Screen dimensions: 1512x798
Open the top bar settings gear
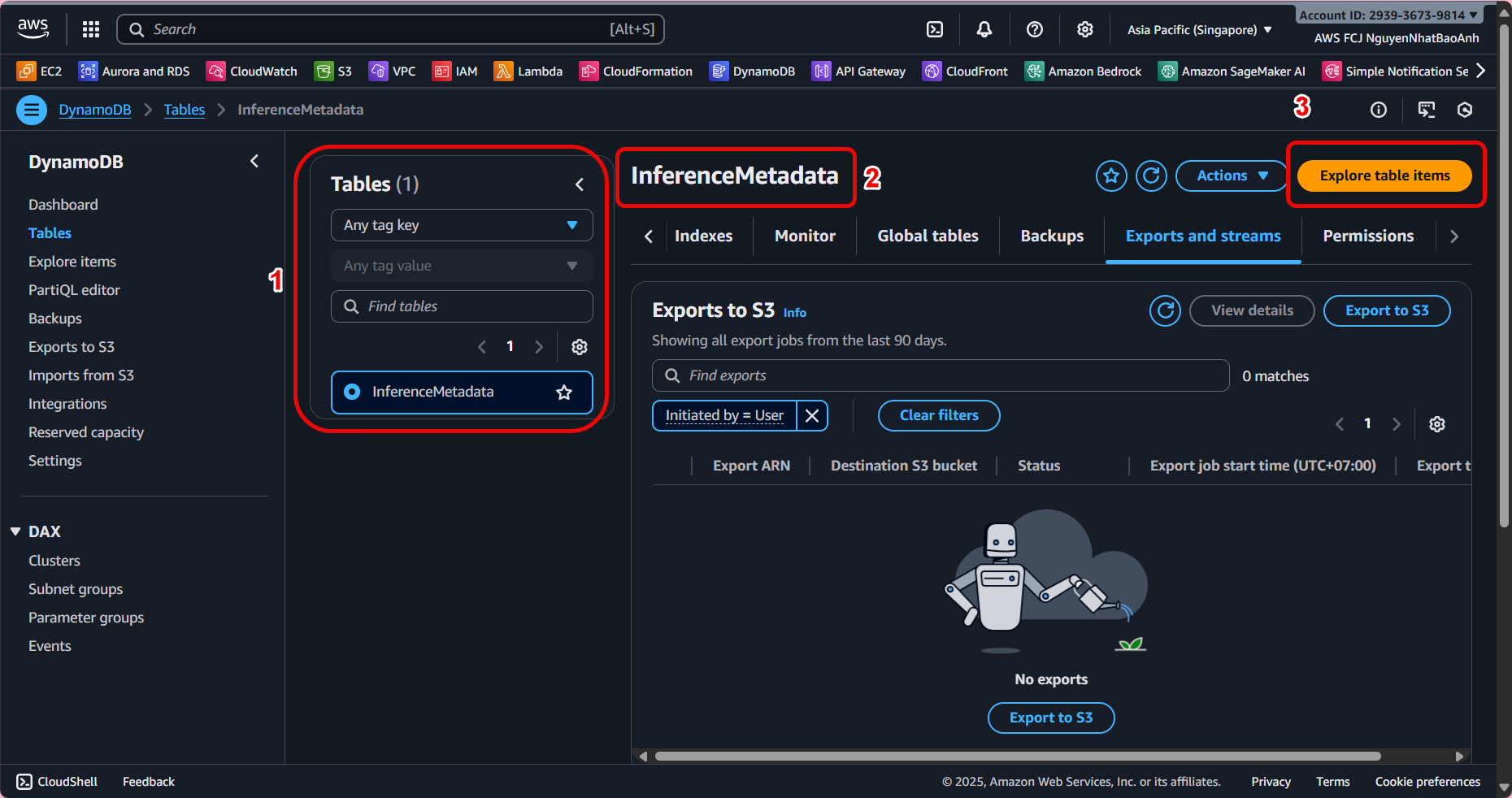pos(1085,29)
